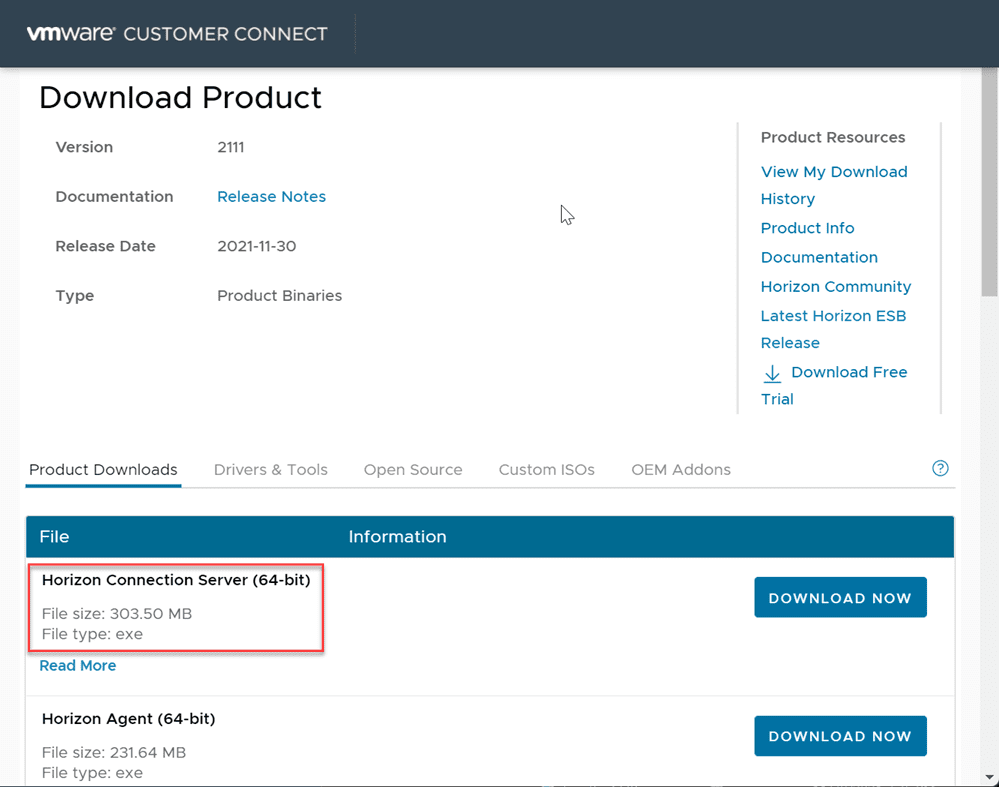Switch to the Drivers & Tools tab

click(270, 469)
